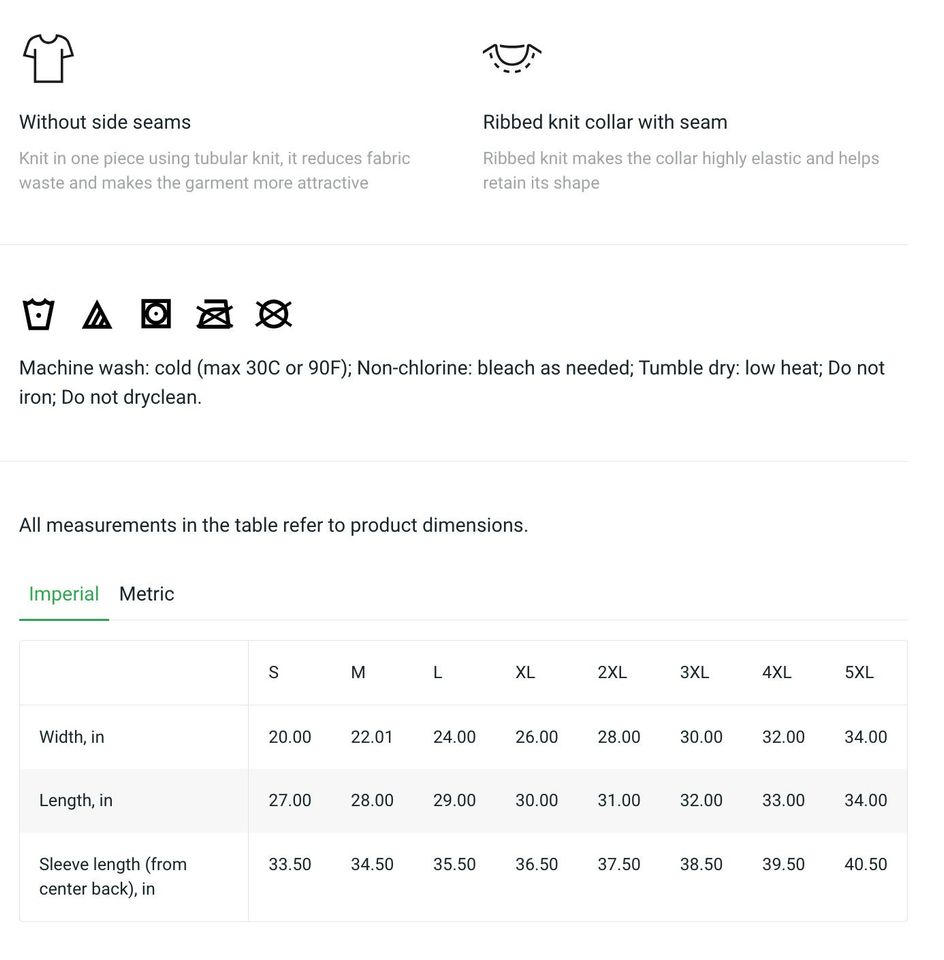Click the 'Ribbed knit collar with seam' heading
The width and height of the screenshot is (944, 960).
tap(605, 122)
